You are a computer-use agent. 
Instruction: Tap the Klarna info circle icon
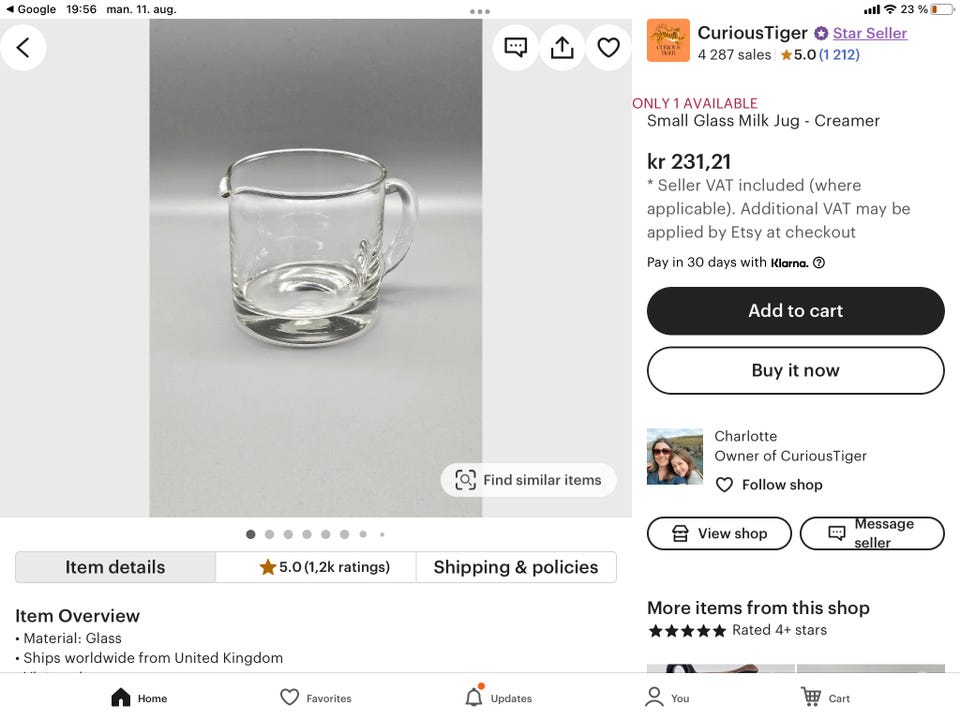pyautogui.click(x=819, y=263)
